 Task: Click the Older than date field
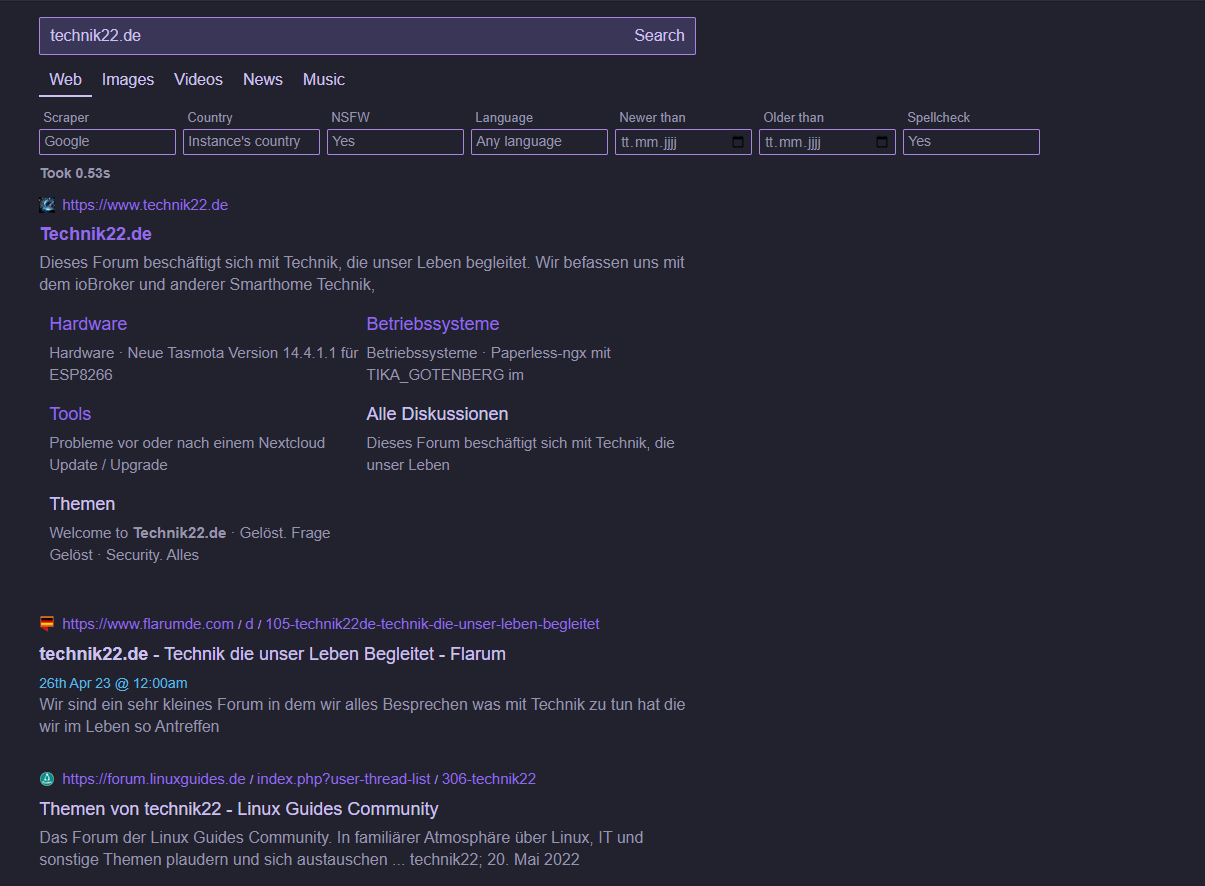click(828, 142)
